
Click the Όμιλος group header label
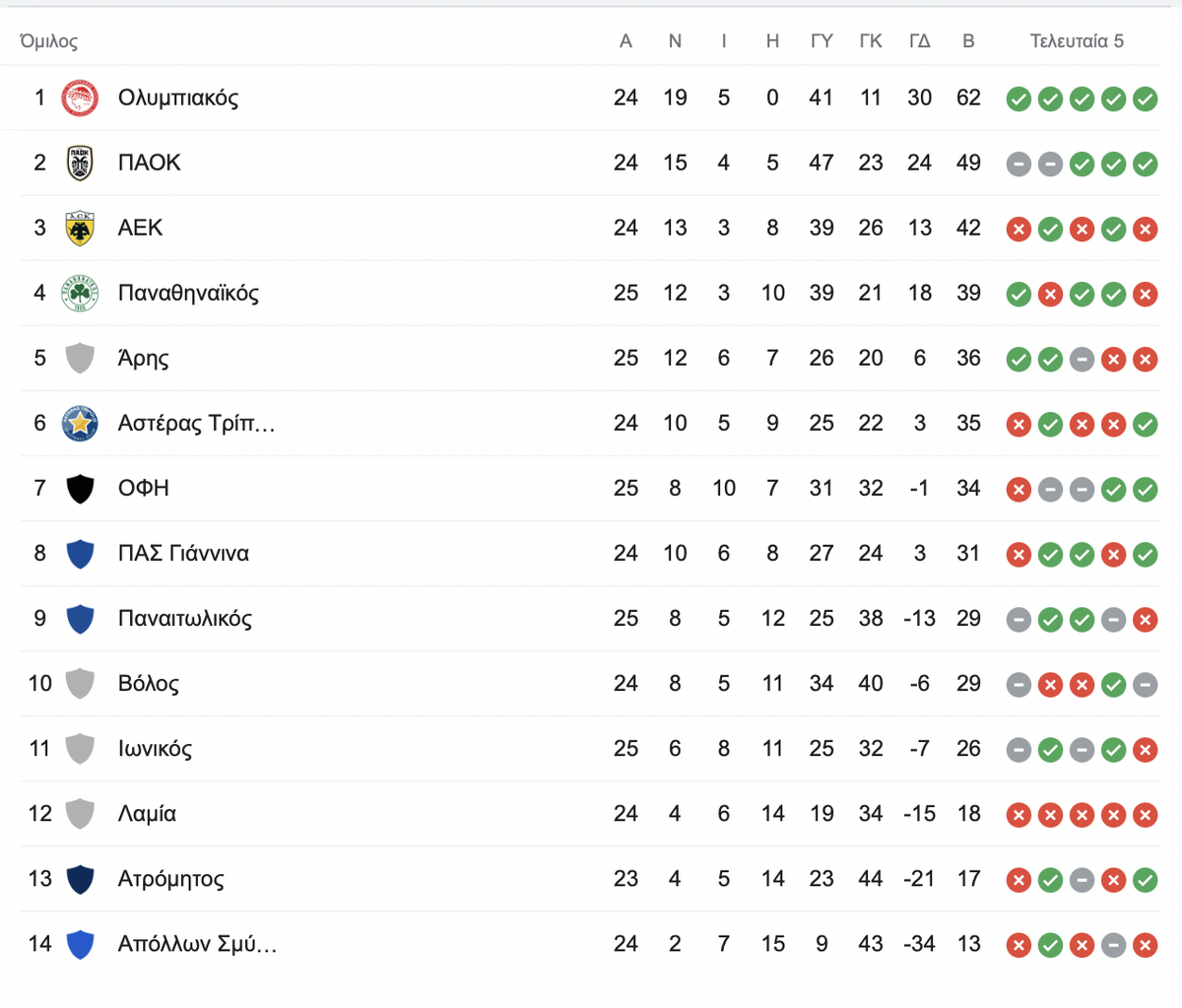click(x=48, y=41)
